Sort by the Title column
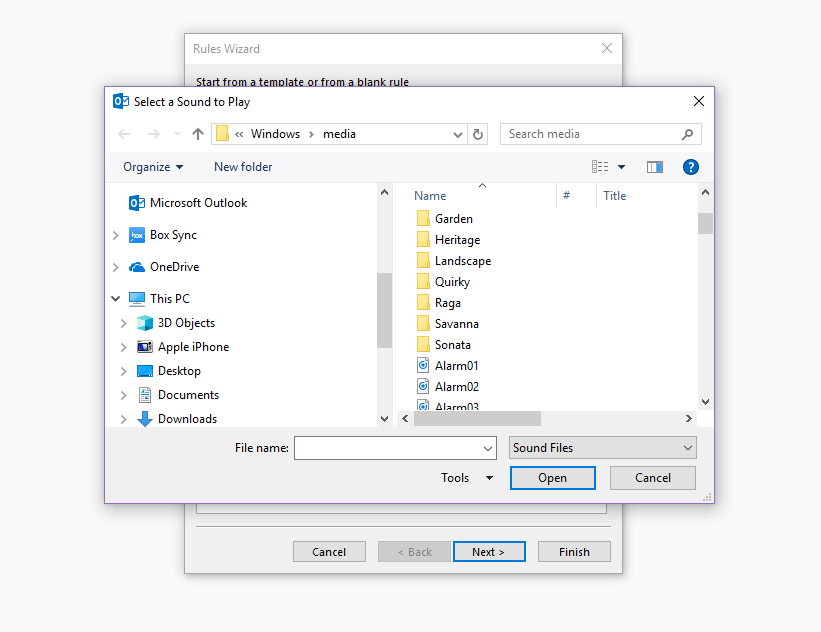The image size is (821, 632). click(614, 196)
